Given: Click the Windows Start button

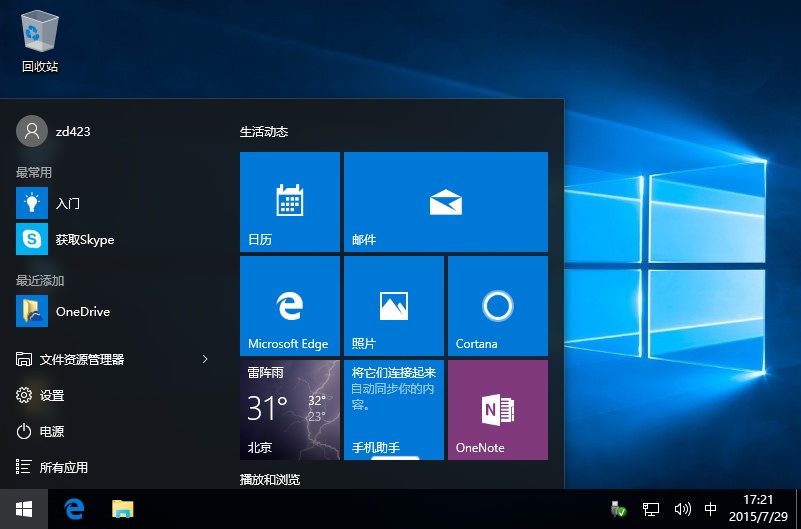Looking at the screenshot, I should (23, 509).
